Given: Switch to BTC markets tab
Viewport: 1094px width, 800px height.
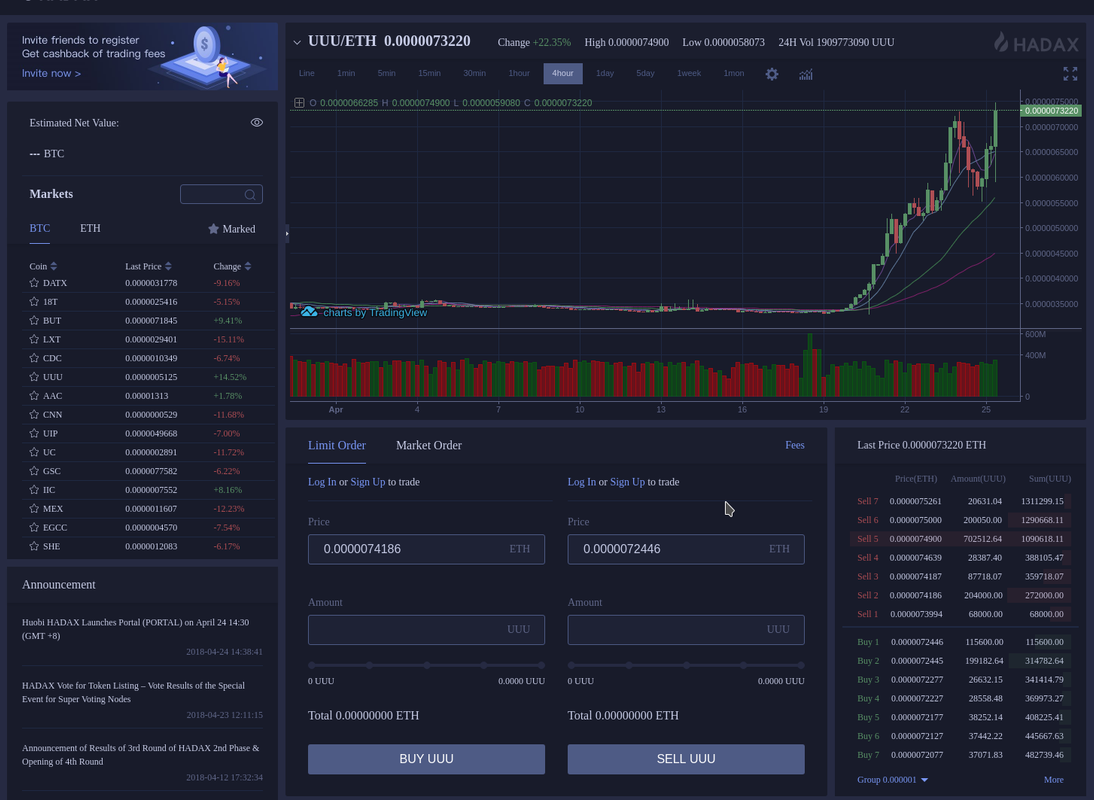Looking at the screenshot, I should click(40, 228).
